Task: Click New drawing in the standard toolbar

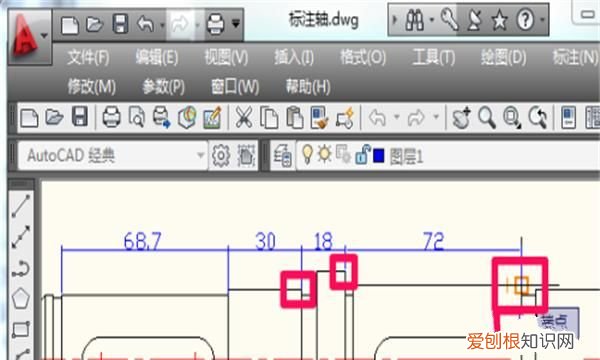Action: click(29, 117)
